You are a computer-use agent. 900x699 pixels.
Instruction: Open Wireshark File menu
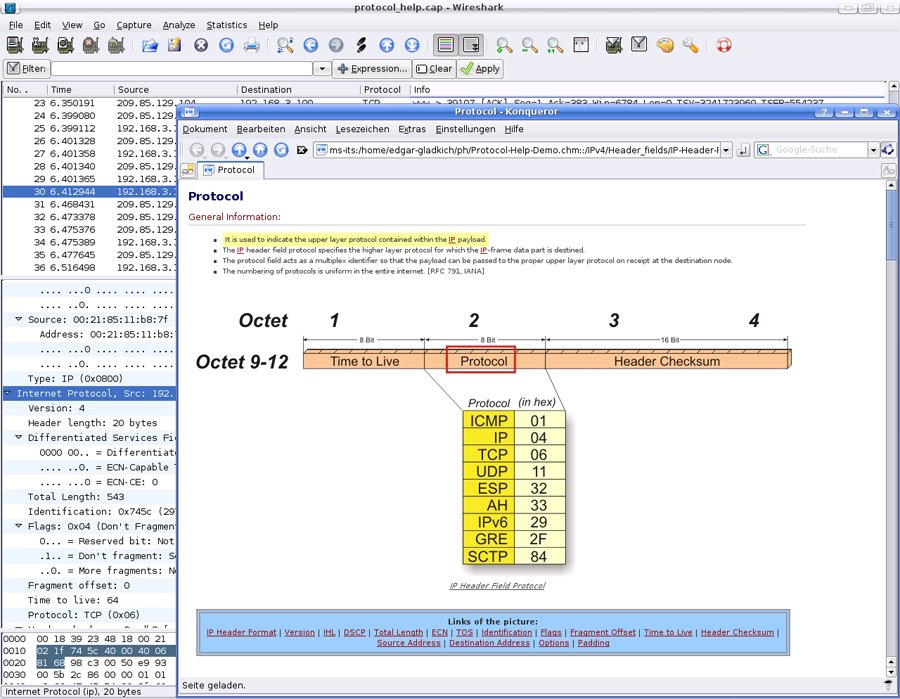[x=16, y=25]
